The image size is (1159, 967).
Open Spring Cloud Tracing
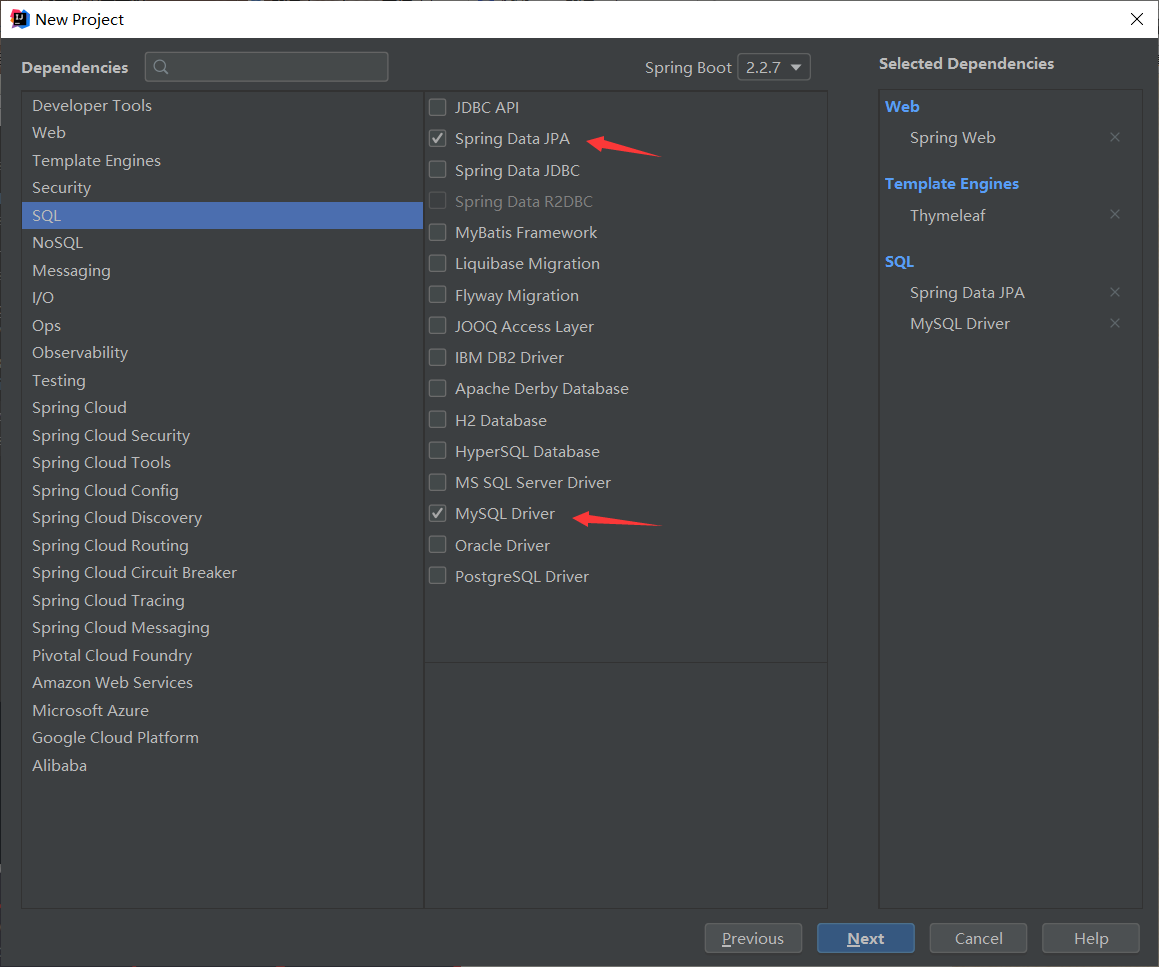tap(222, 600)
